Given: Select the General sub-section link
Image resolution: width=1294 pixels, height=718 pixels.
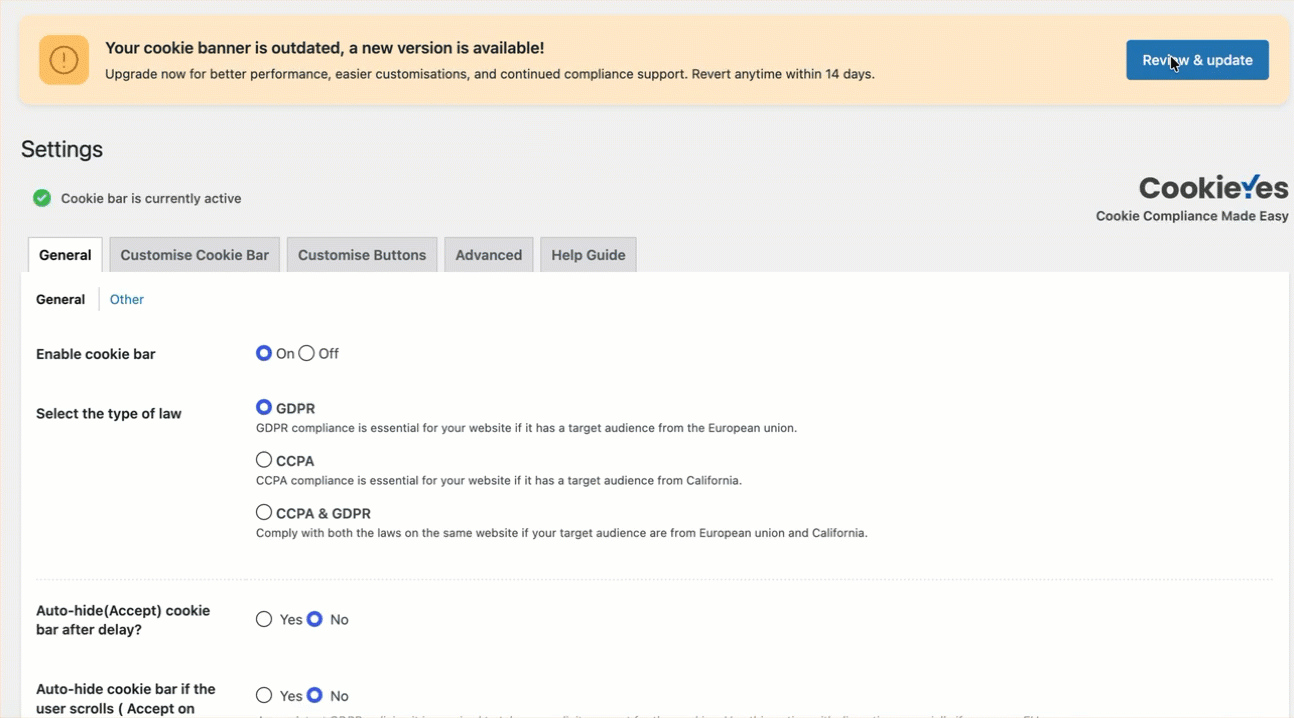Looking at the screenshot, I should (60, 299).
